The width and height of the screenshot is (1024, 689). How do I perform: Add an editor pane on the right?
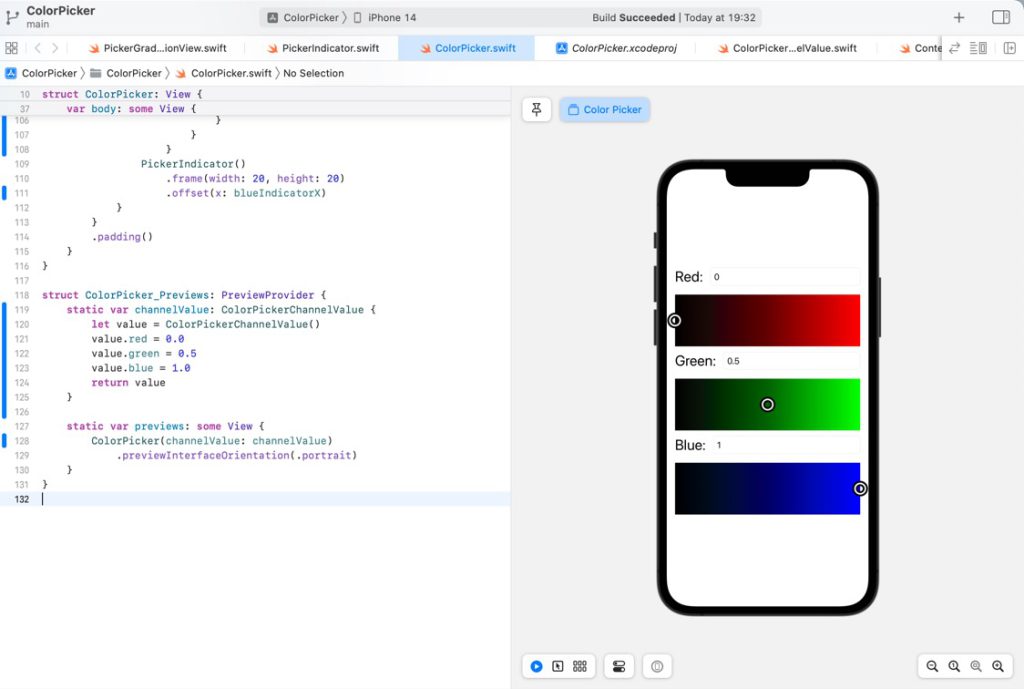coord(1010,48)
